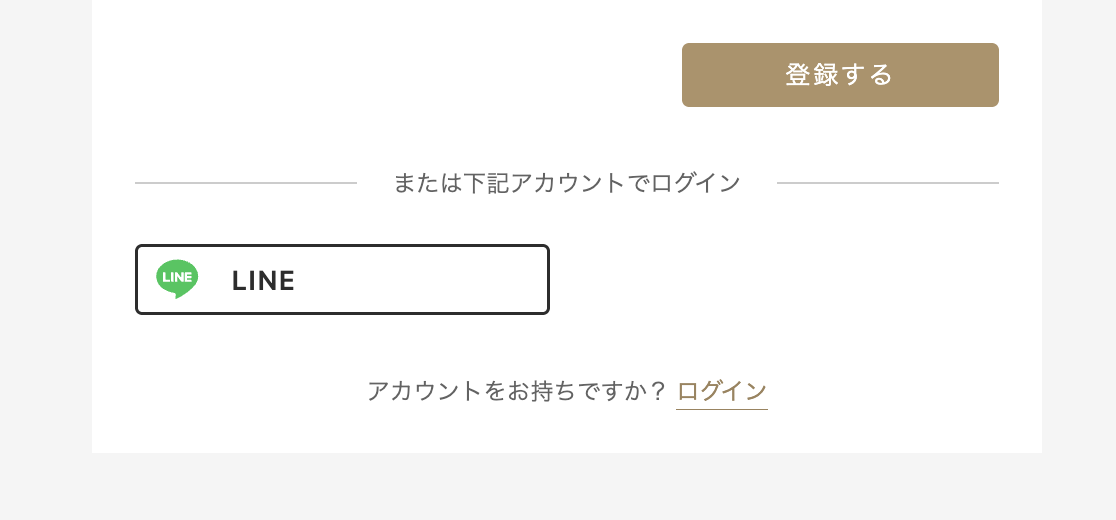Open the ログイン login link
1116x520 pixels.
(x=722, y=391)
